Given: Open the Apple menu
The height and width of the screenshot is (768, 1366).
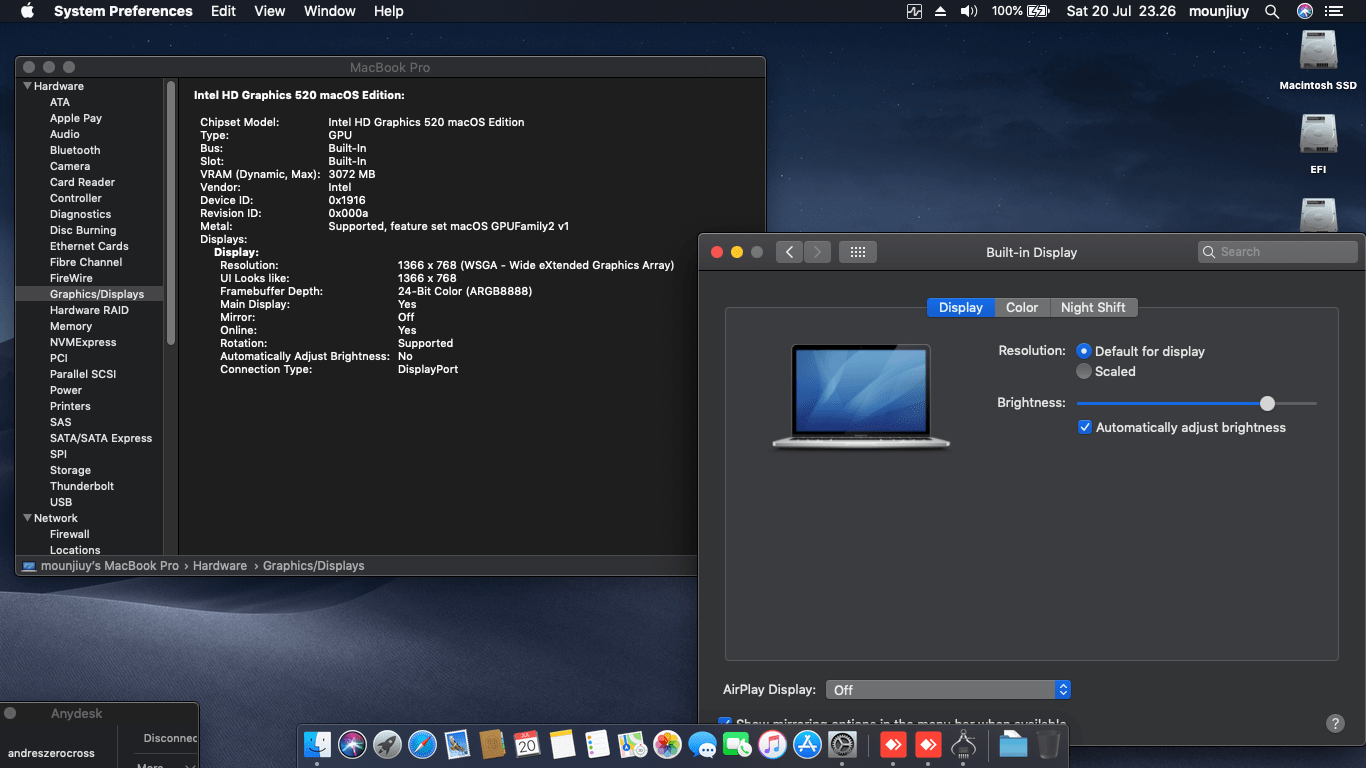Looking at the screenshot, I should point(27,11).
